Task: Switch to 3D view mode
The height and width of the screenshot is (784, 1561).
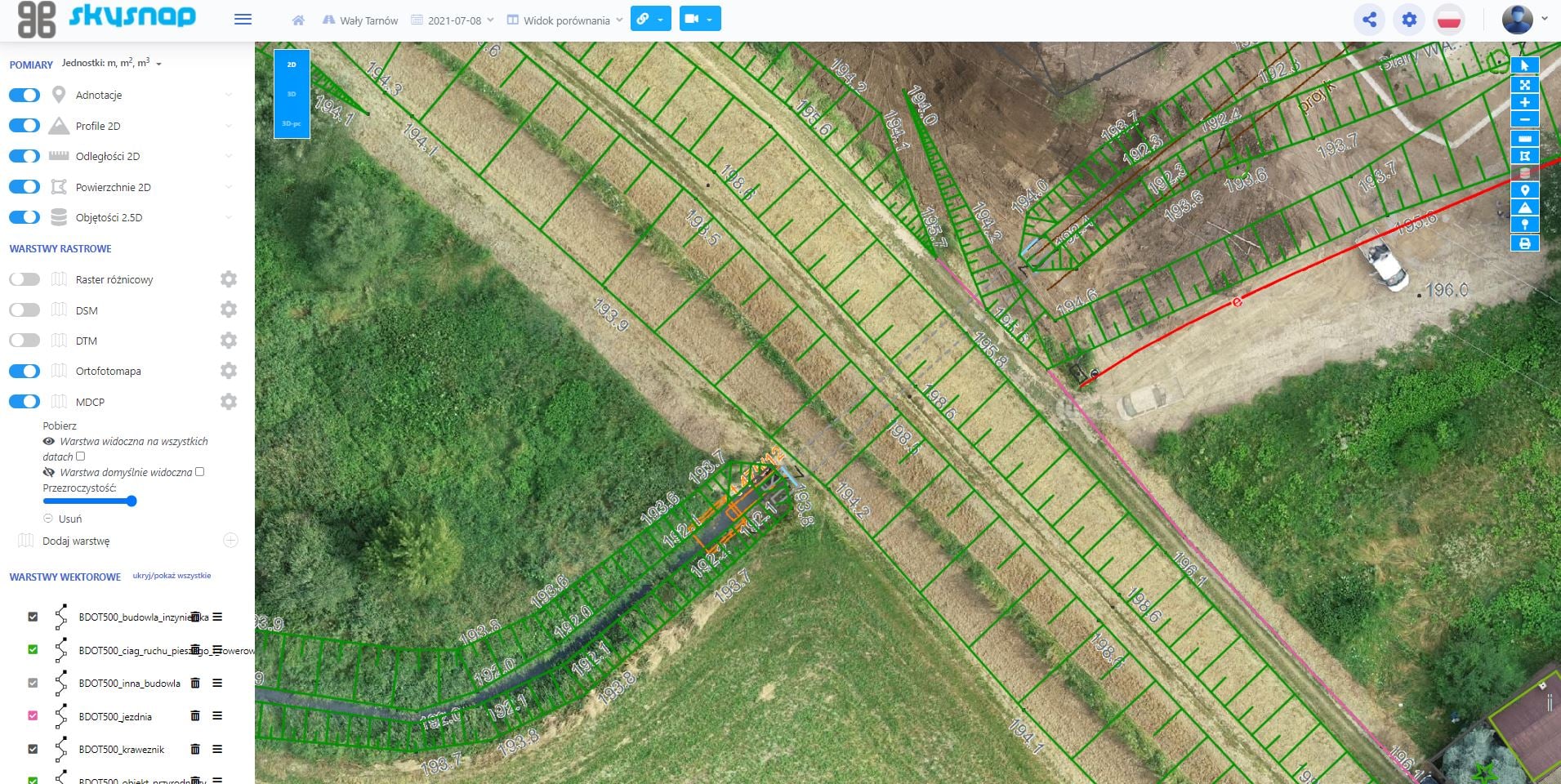Action: (292, 94)
